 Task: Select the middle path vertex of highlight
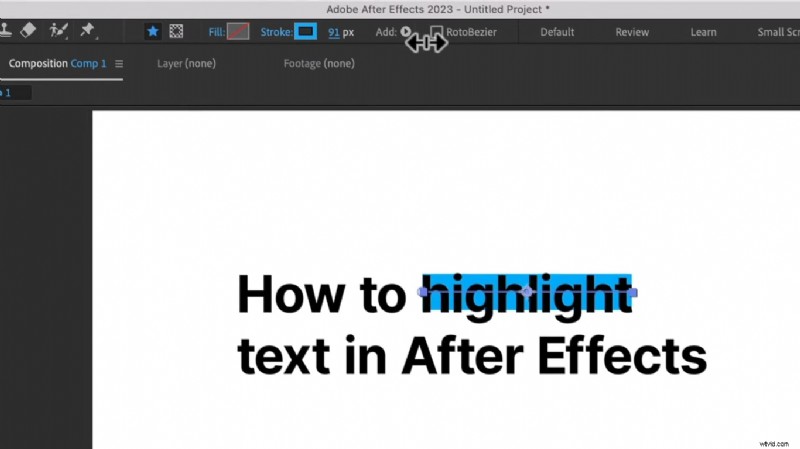pyautogui.click(x=527, y=292)
